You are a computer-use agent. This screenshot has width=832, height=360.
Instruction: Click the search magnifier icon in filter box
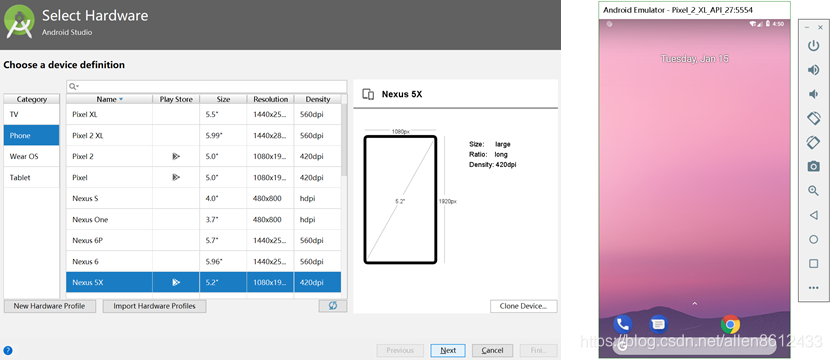coord(74,87)
